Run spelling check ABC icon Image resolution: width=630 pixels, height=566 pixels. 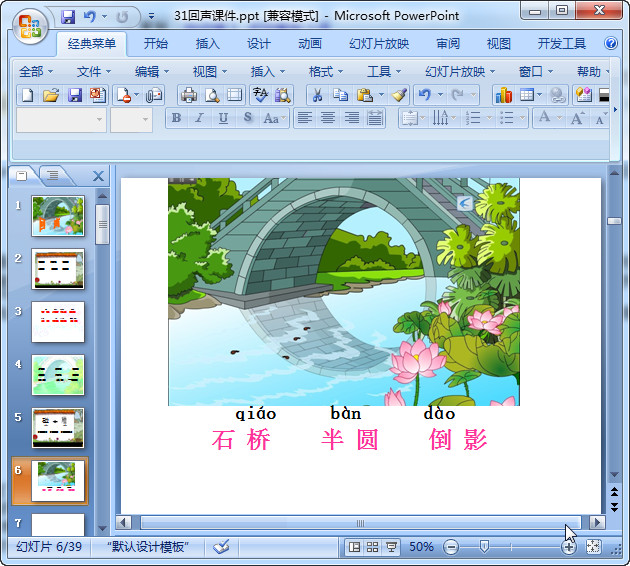pyautogui.click(x=260, y=96)
